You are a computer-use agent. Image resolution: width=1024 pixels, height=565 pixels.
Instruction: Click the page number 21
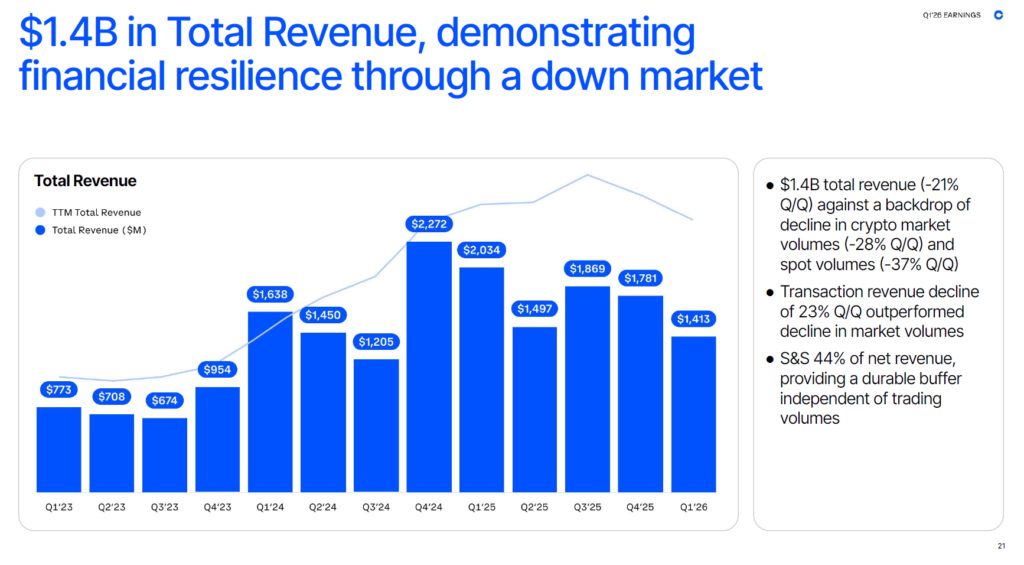1001,545
